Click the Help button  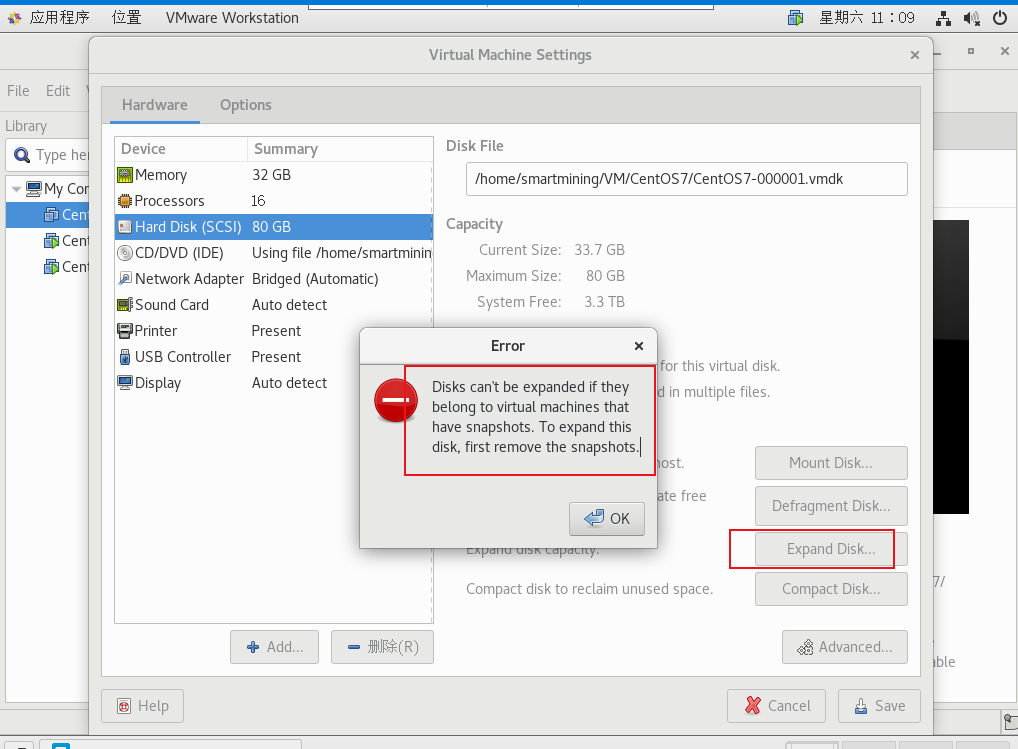(x=143, y=706)
